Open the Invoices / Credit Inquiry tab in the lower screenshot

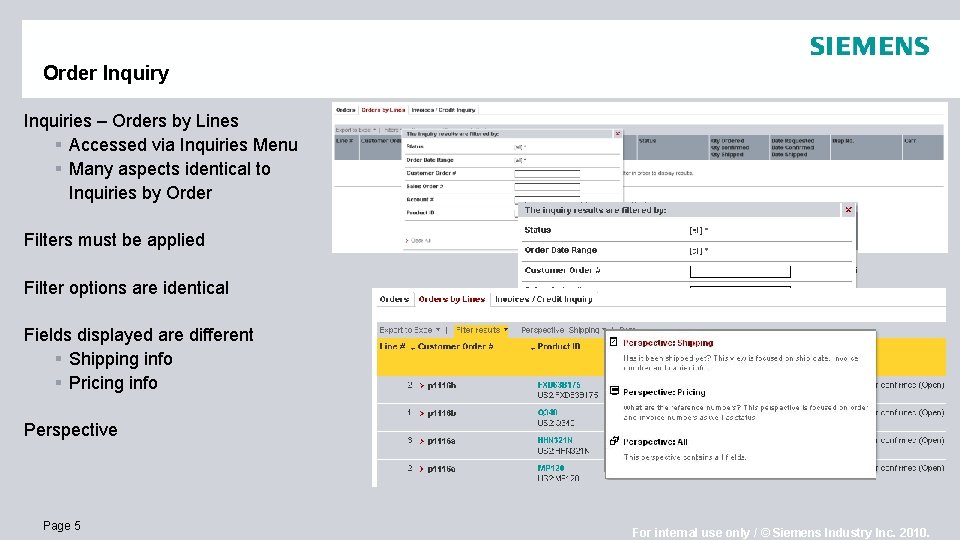(543, 299)
